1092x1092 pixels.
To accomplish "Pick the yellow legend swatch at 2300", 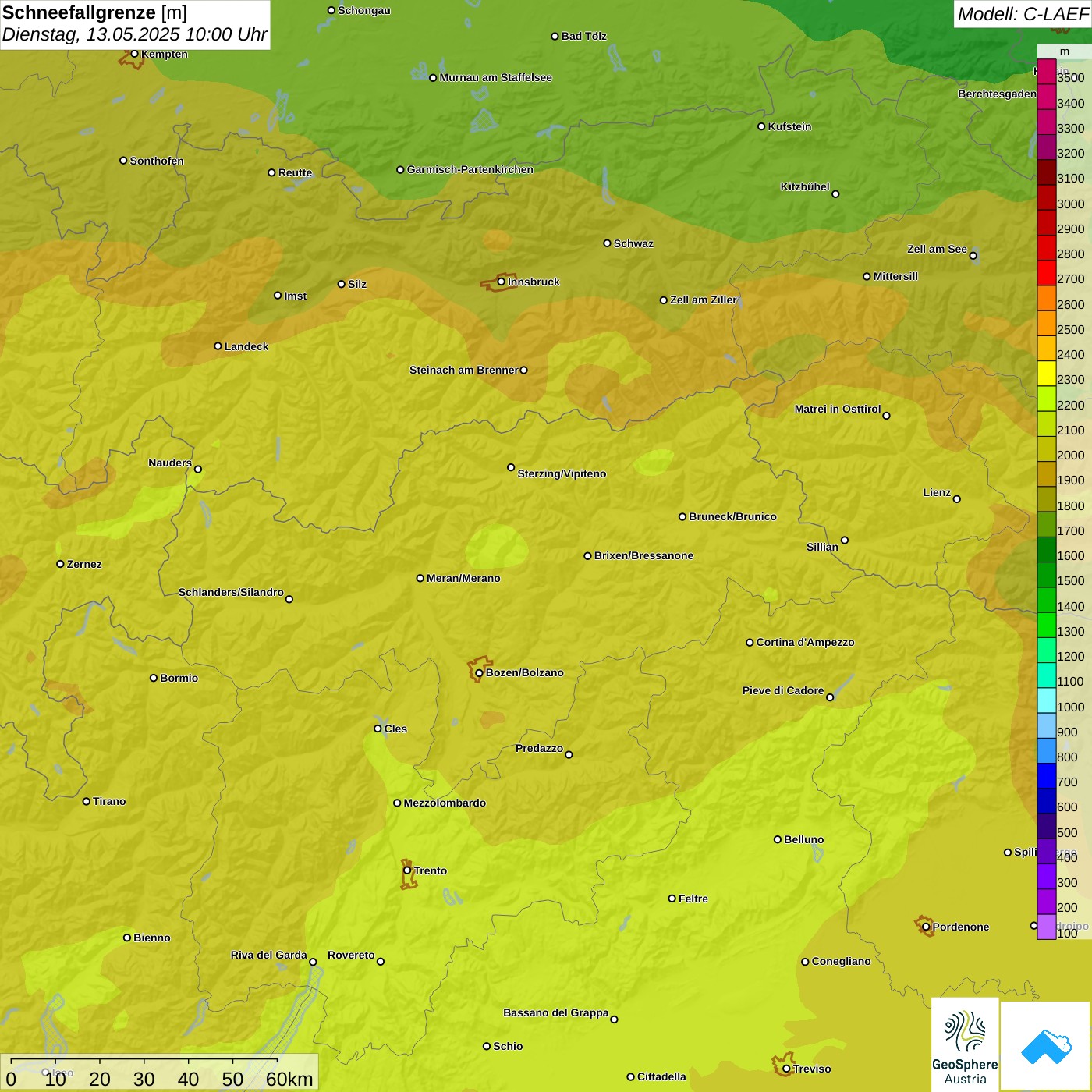I will 1046,374.
